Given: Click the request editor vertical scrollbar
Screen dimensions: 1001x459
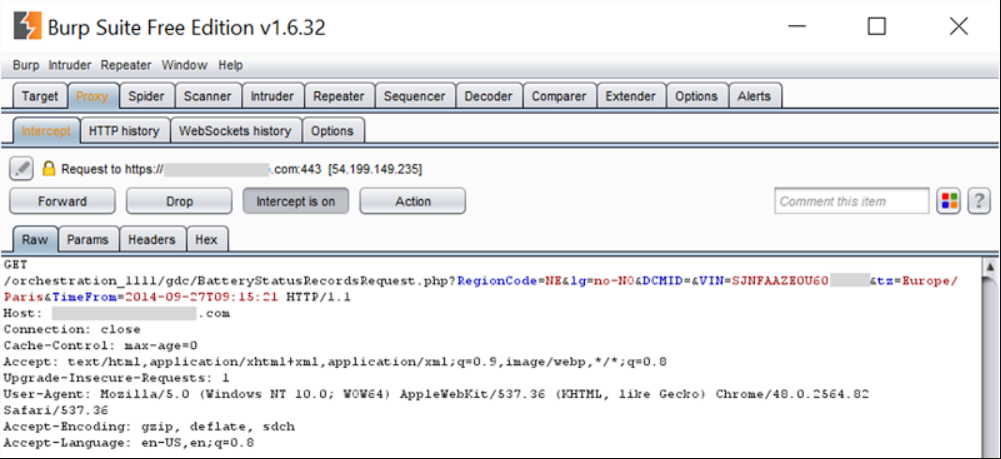Looking at the screenshot, I should pos(990,357).
